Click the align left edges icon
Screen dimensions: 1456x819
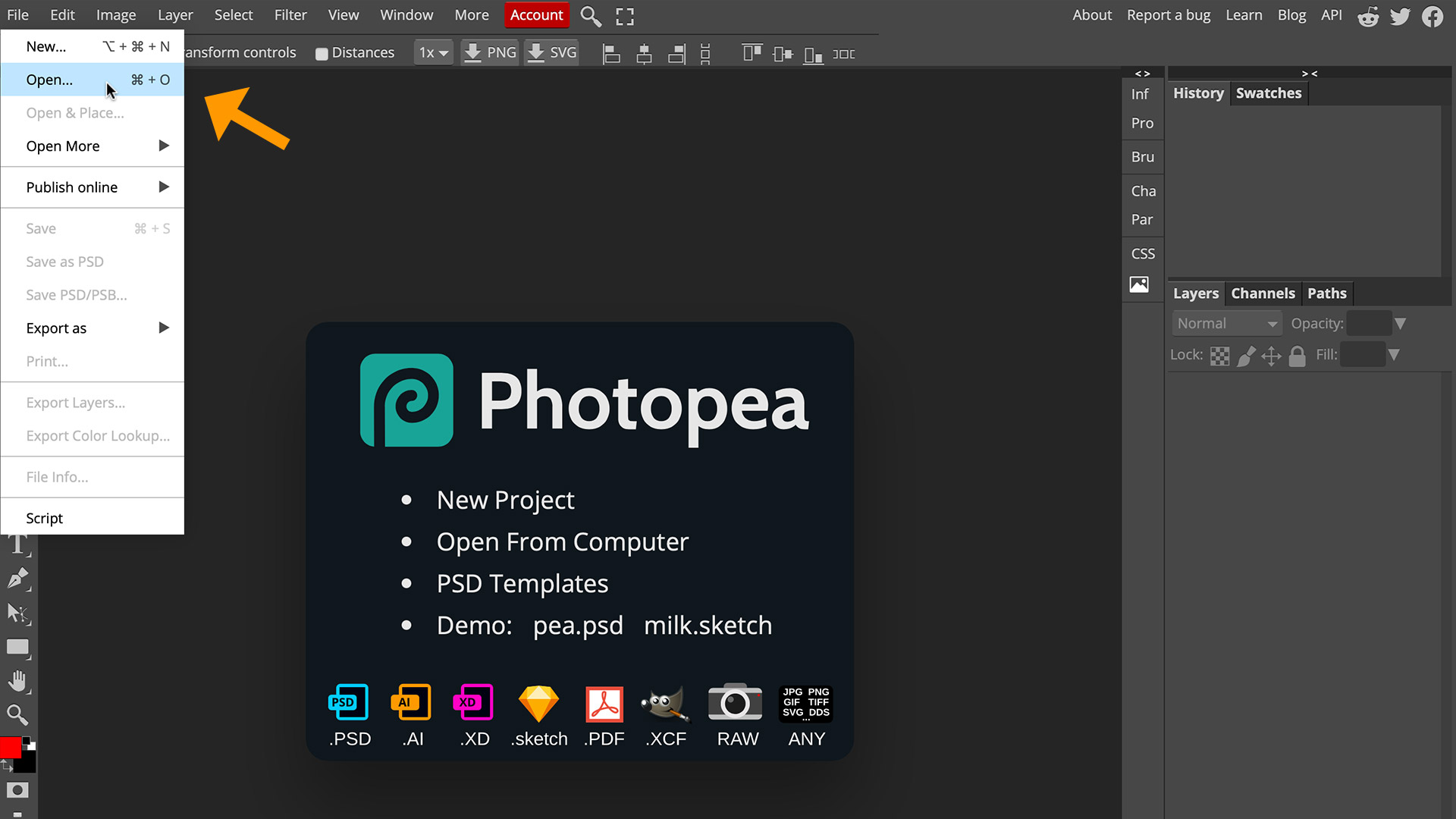point(611,54)
